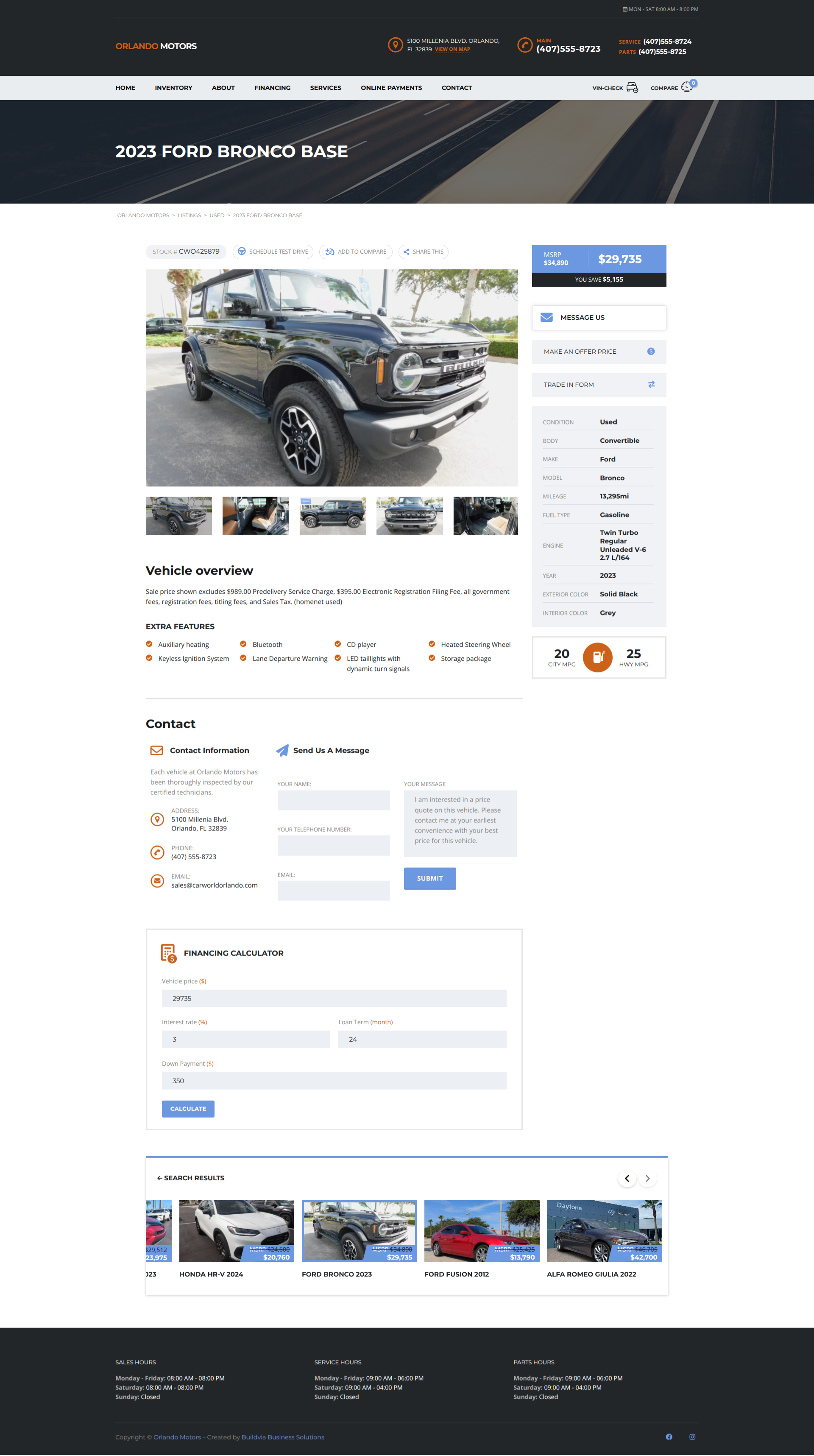Click the location pin icon in header

tap(396, 45)
